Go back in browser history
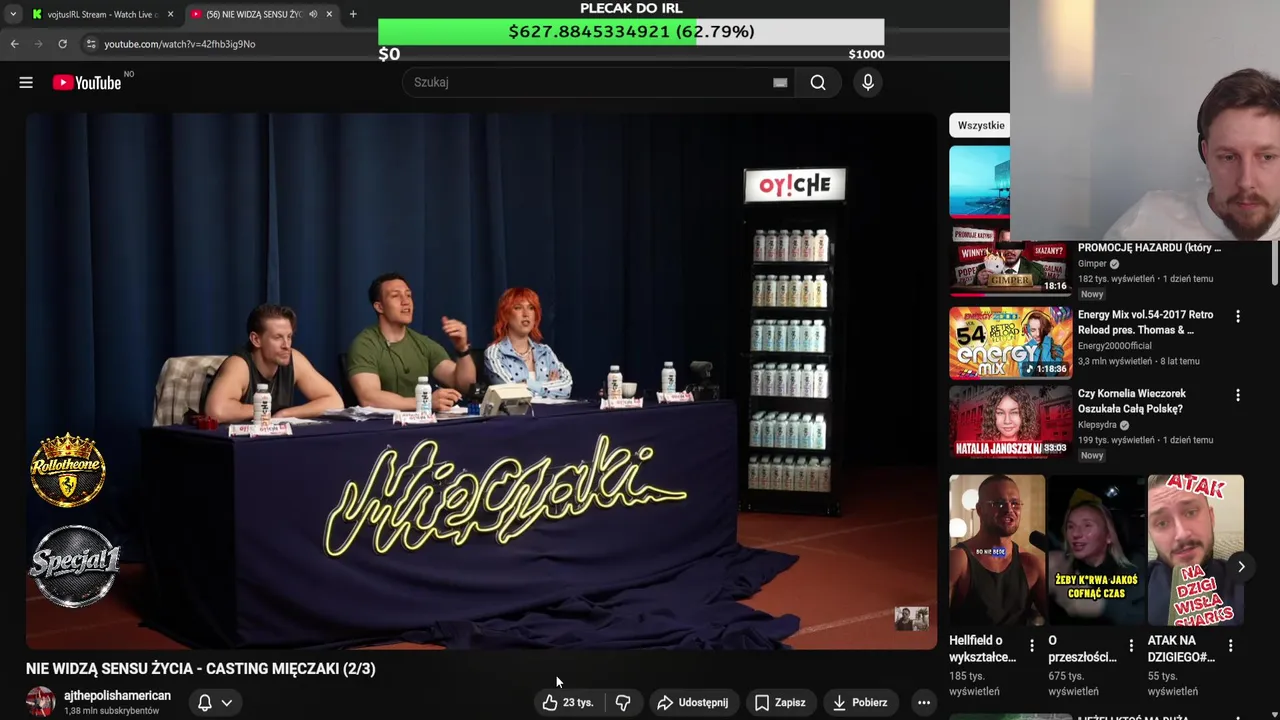Image resolution: width=1280 pixels, height=720 pixels. [x=14, y=44]
